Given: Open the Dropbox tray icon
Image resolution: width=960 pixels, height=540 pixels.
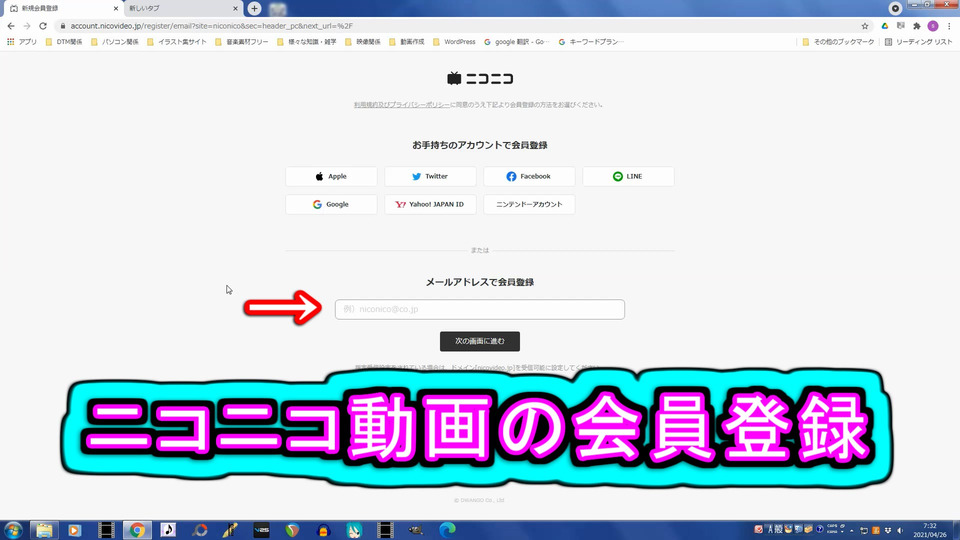Looking at the screenshot, I should (888, 530).
